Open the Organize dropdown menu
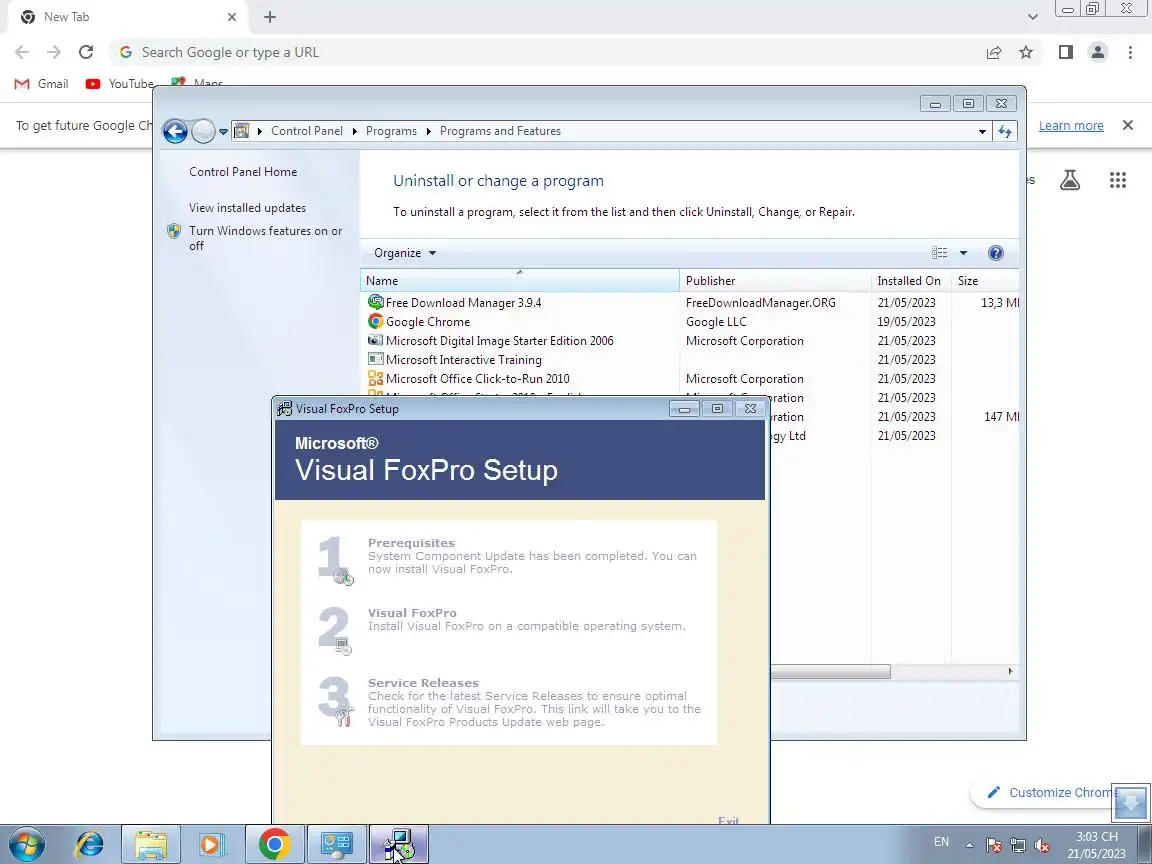Viewport: 1152px width, 864px height. [405, 253]
